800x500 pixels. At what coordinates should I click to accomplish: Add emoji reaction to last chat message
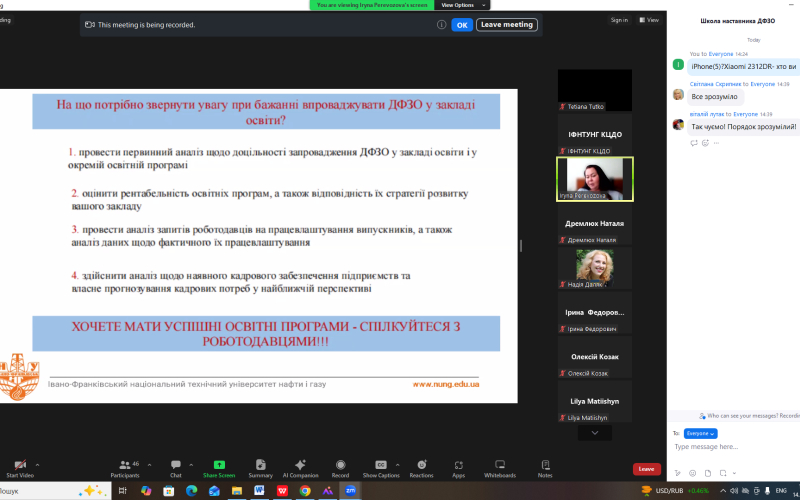[705, 143]
